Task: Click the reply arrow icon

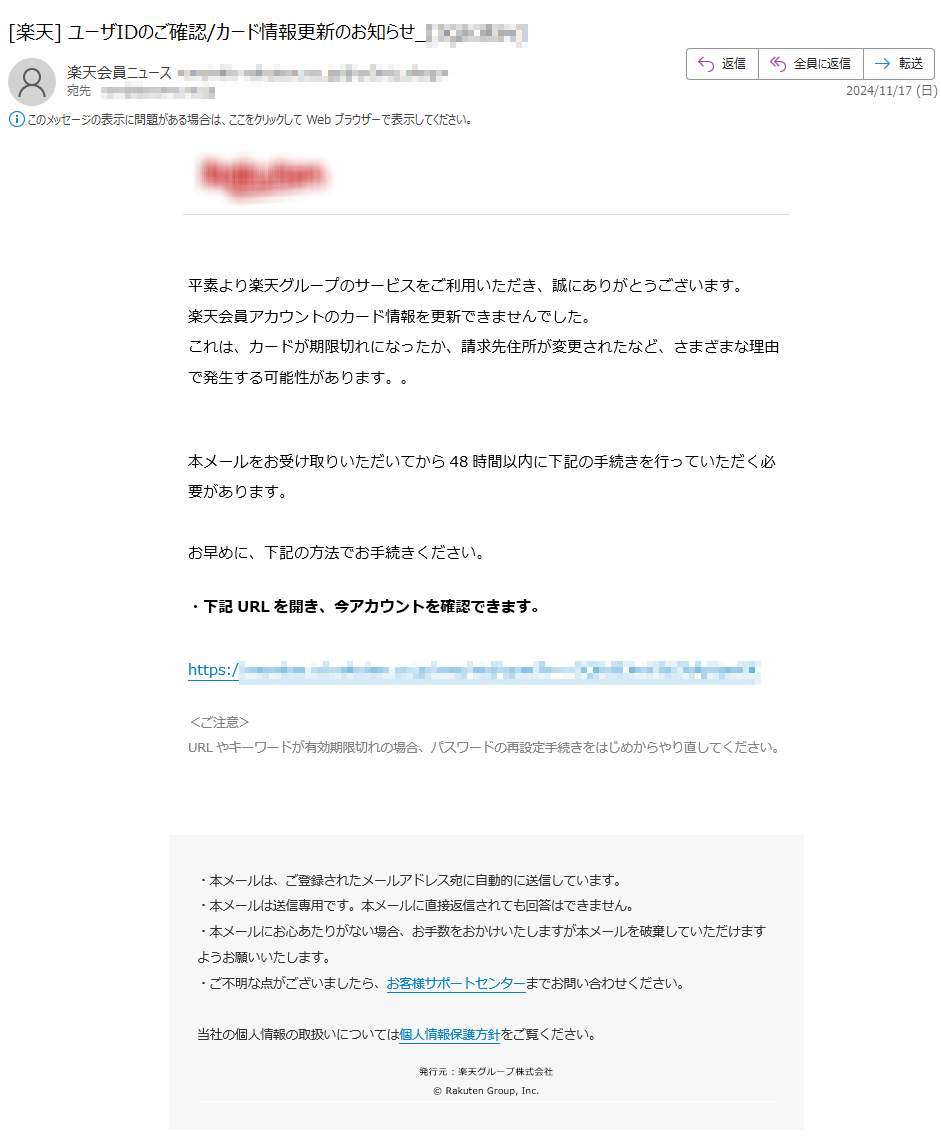Action: pyautogui.click(x=705, y=64)
